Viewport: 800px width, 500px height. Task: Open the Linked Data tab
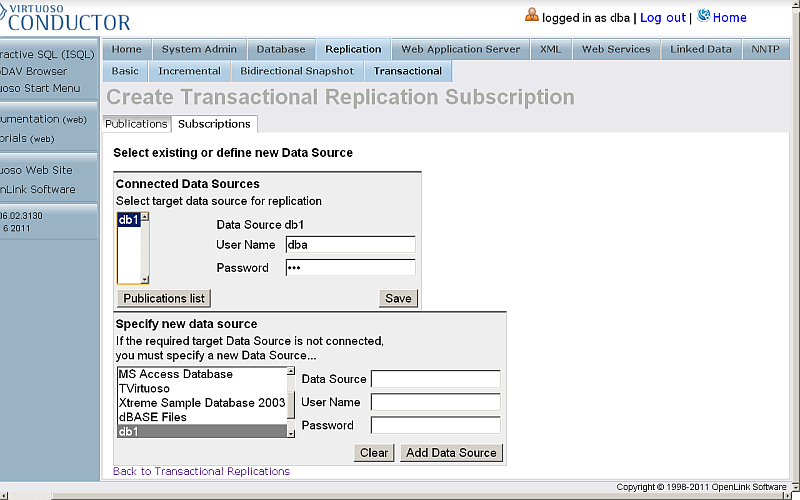pyautogui.click(x=700, y=49)
